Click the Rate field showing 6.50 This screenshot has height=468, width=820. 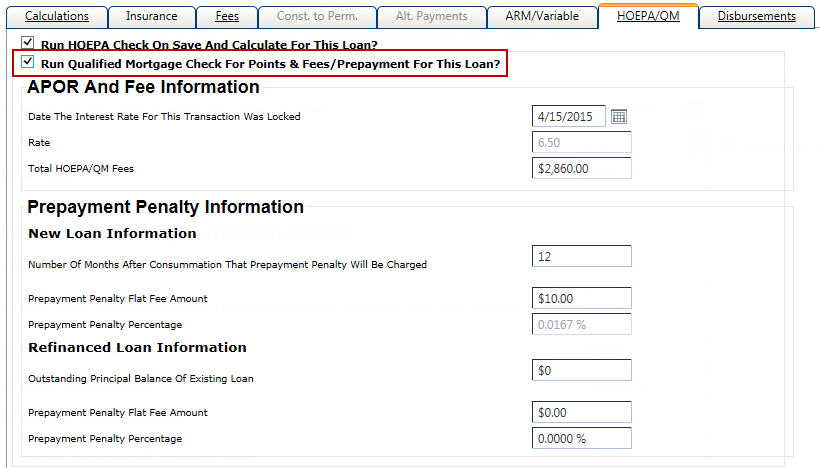coord(582,143)
